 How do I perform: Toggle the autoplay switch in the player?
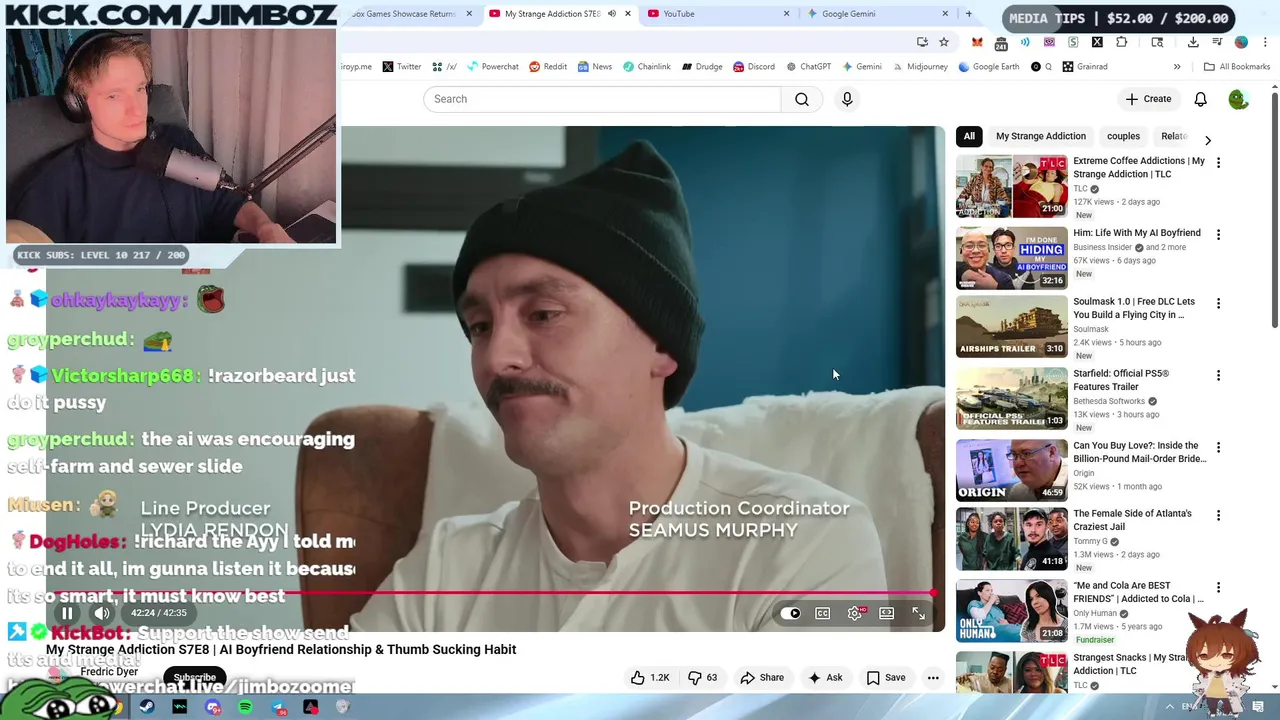(x=791, y=613)
